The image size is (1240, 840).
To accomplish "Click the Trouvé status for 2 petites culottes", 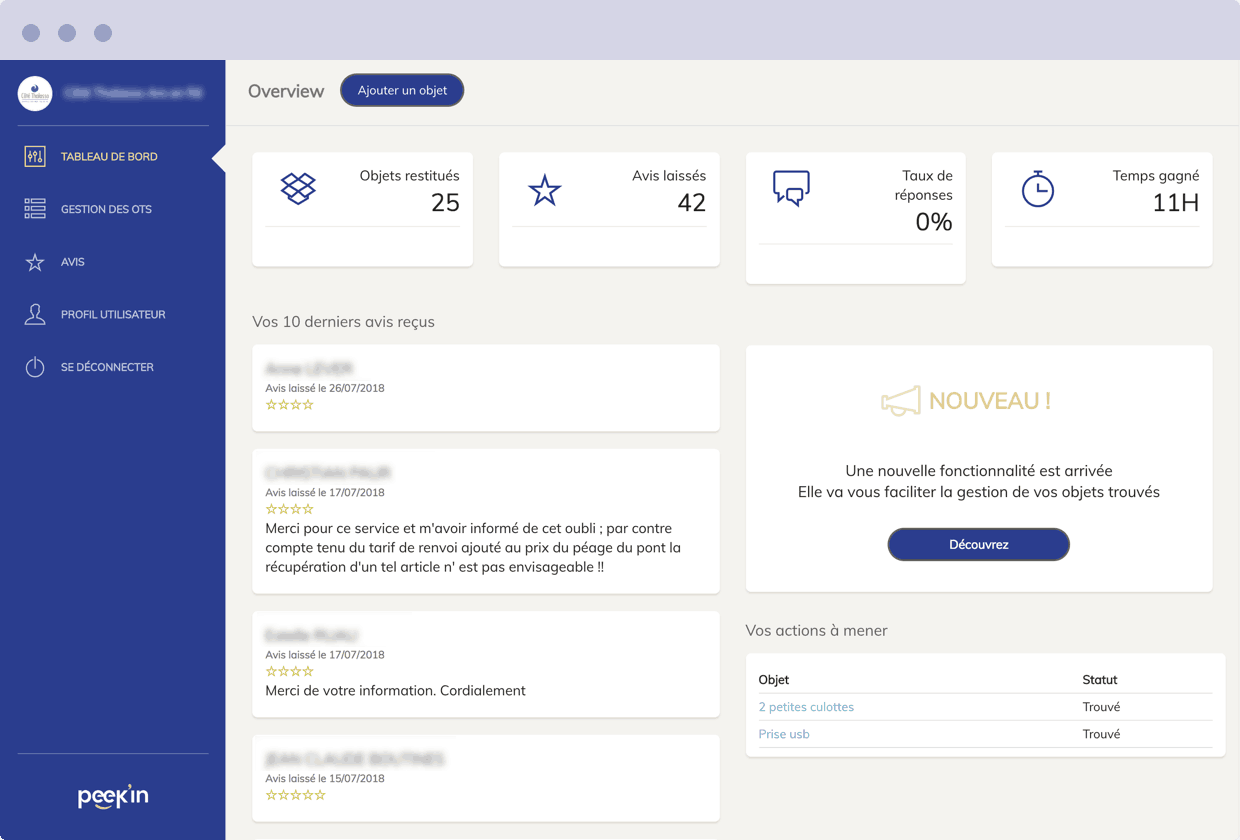I will [x=1101, y=707].
